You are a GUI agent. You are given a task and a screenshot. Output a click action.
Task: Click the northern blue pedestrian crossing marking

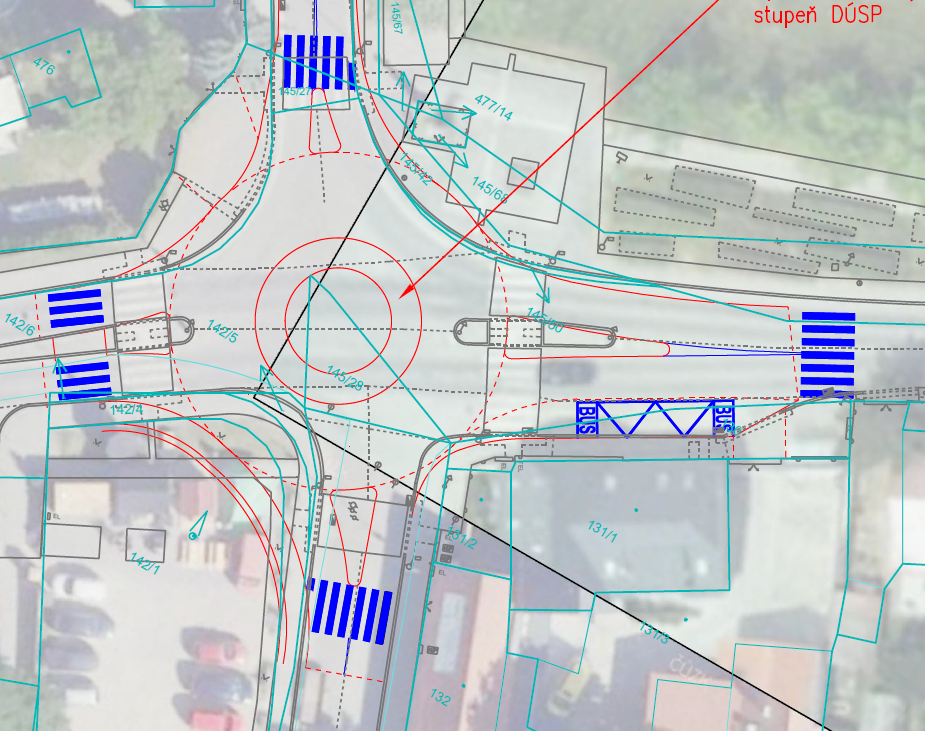click(318, 62)
